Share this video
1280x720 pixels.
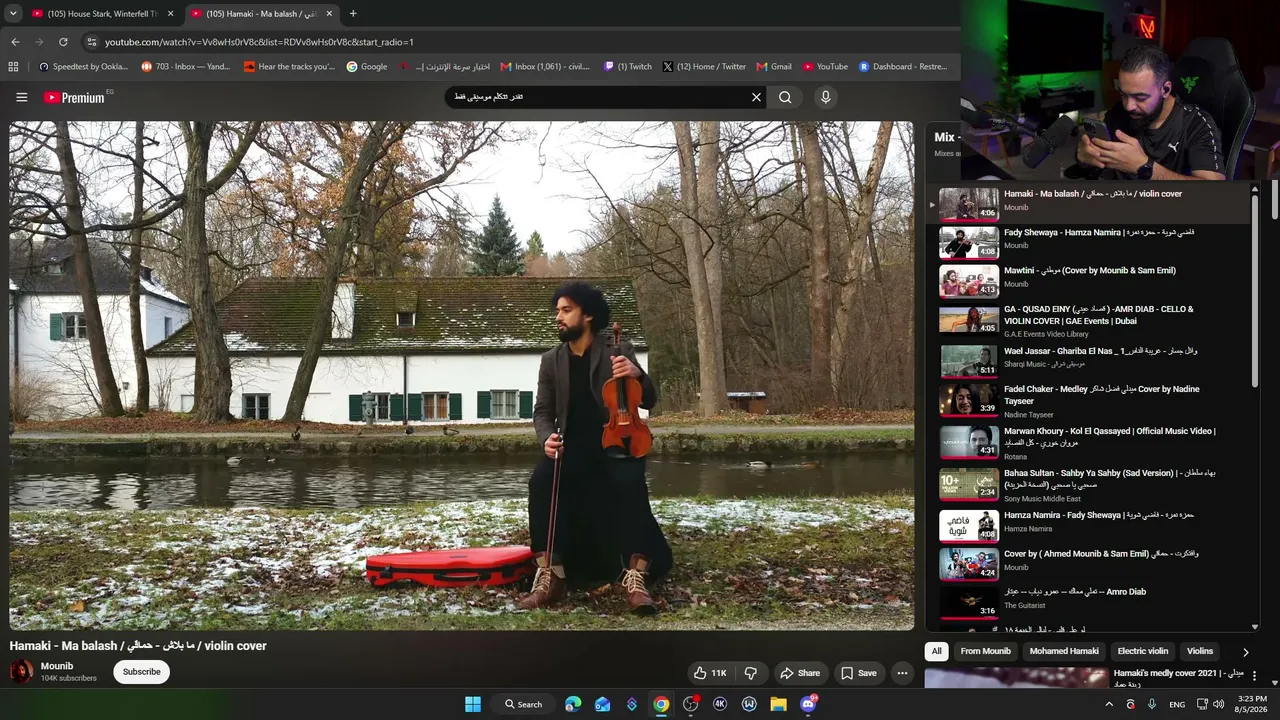[800, 673]
